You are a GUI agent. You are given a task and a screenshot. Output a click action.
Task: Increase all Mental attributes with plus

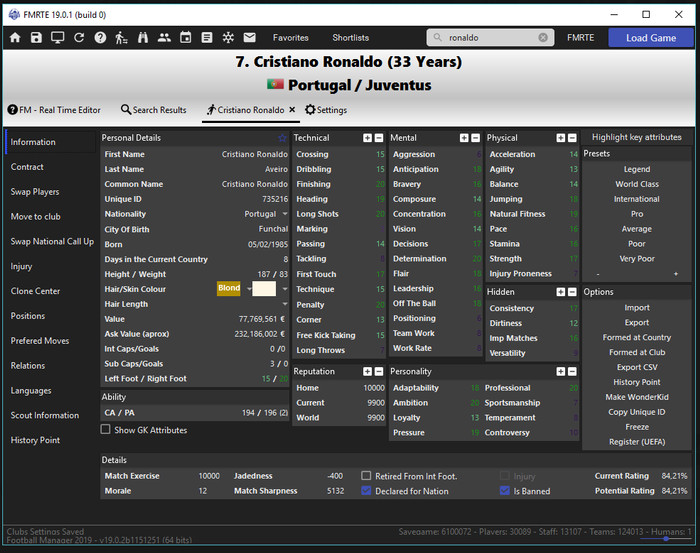pyautogui.click(x=464, y=138)
